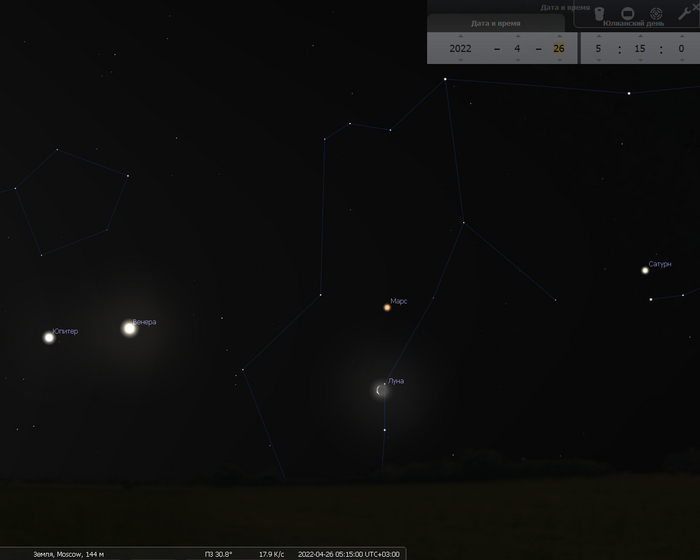Decrease the hour 5 with down arrow
700x560 pixels.
click(599, 60)
